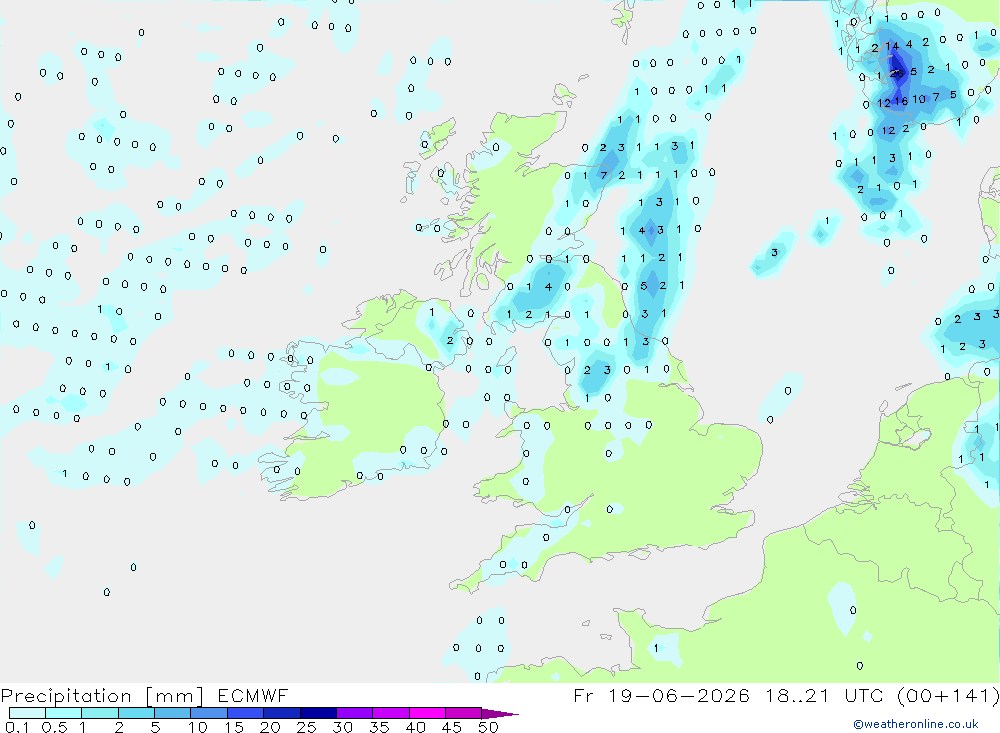Click the 0.1–0.5 mm legend color swatch
The width and height of the screenshot is (1000, 733).
[x=27, y=713]
